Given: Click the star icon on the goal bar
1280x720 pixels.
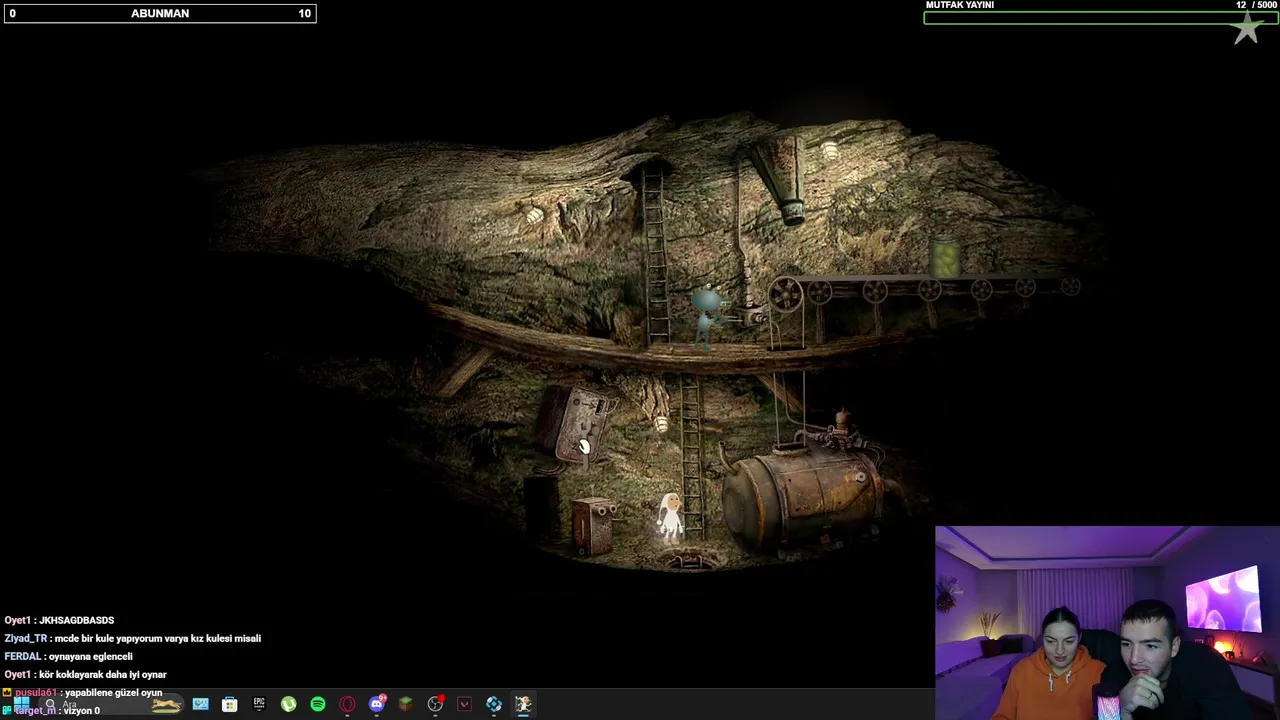Looking at the screenshot, I should point(1247,28).
